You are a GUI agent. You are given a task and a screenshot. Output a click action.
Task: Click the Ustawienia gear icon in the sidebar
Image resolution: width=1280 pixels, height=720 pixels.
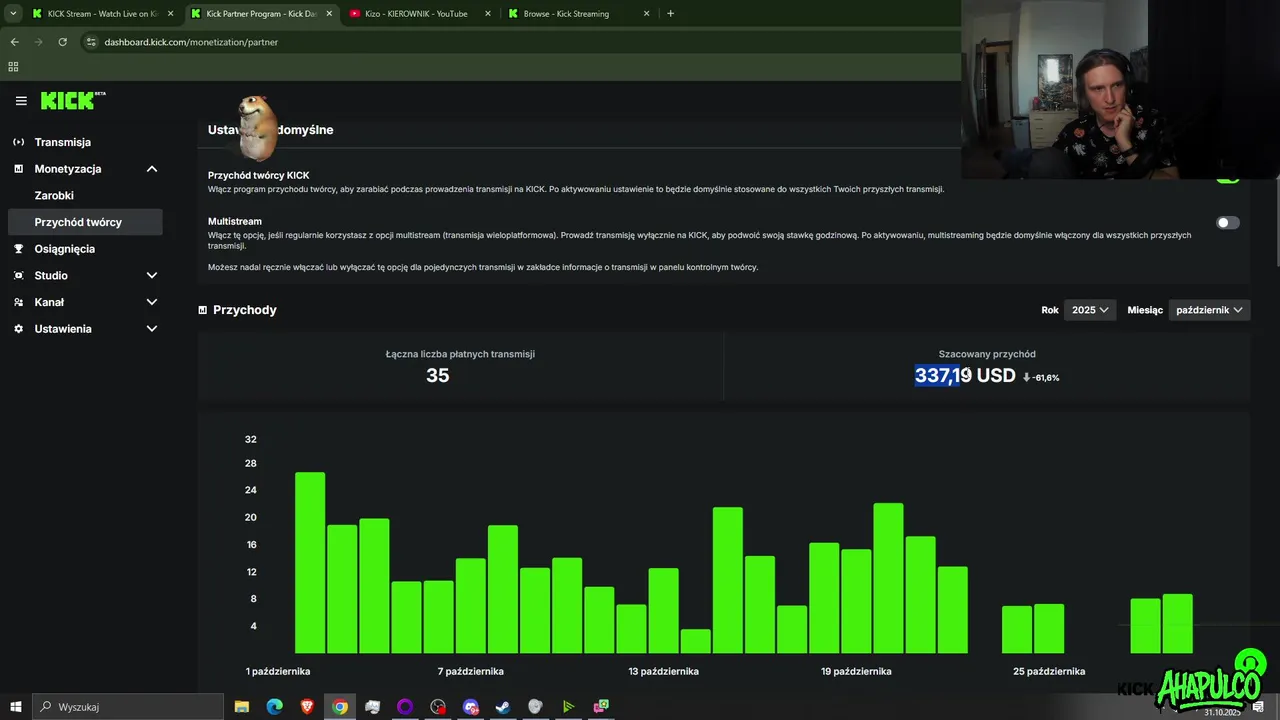point(19,329)
